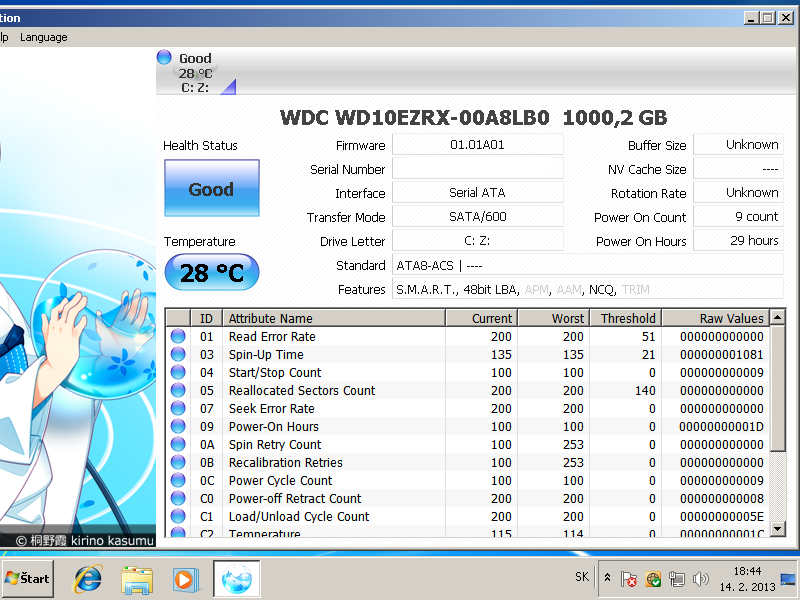This screenshot has height=600, width=800.
Task: Select the Spin-Up Time attribute name
Action: 266,355
